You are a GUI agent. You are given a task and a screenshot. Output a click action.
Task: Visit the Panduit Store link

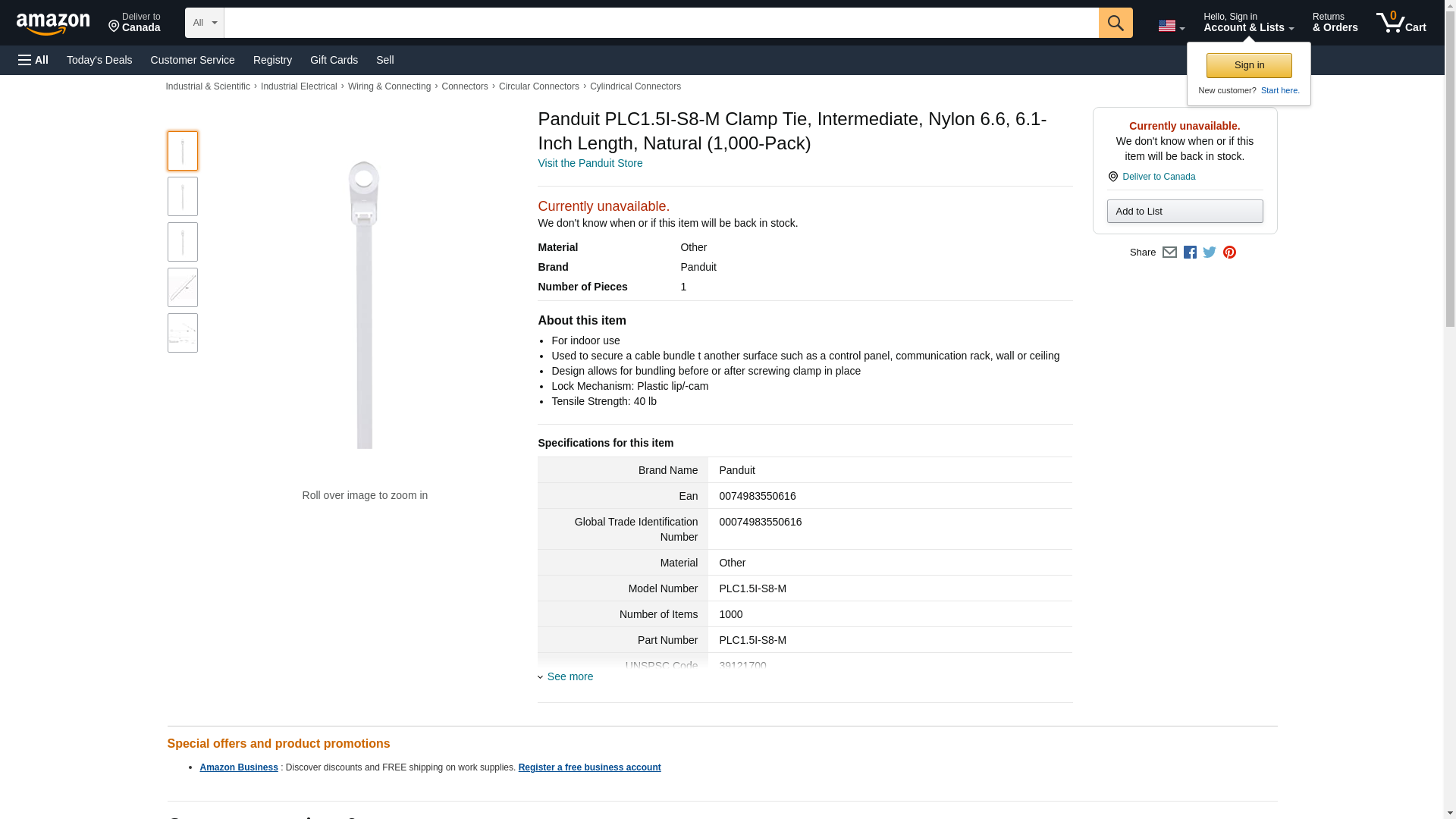point(590,163)
